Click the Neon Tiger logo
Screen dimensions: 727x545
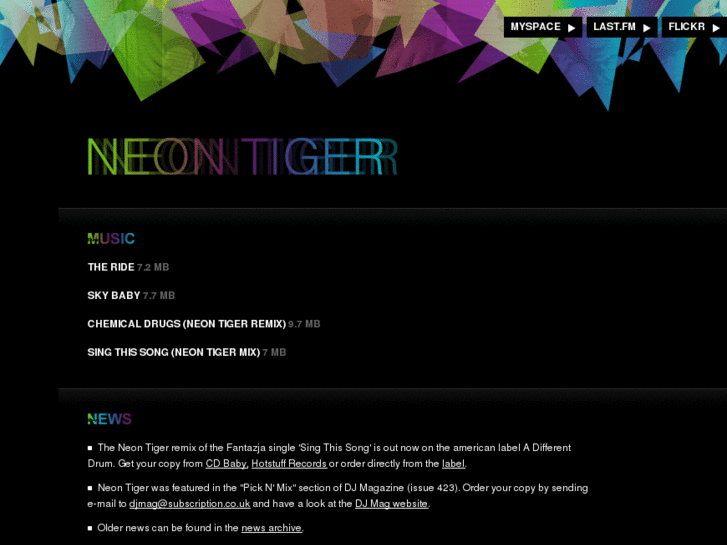point(242,157)
